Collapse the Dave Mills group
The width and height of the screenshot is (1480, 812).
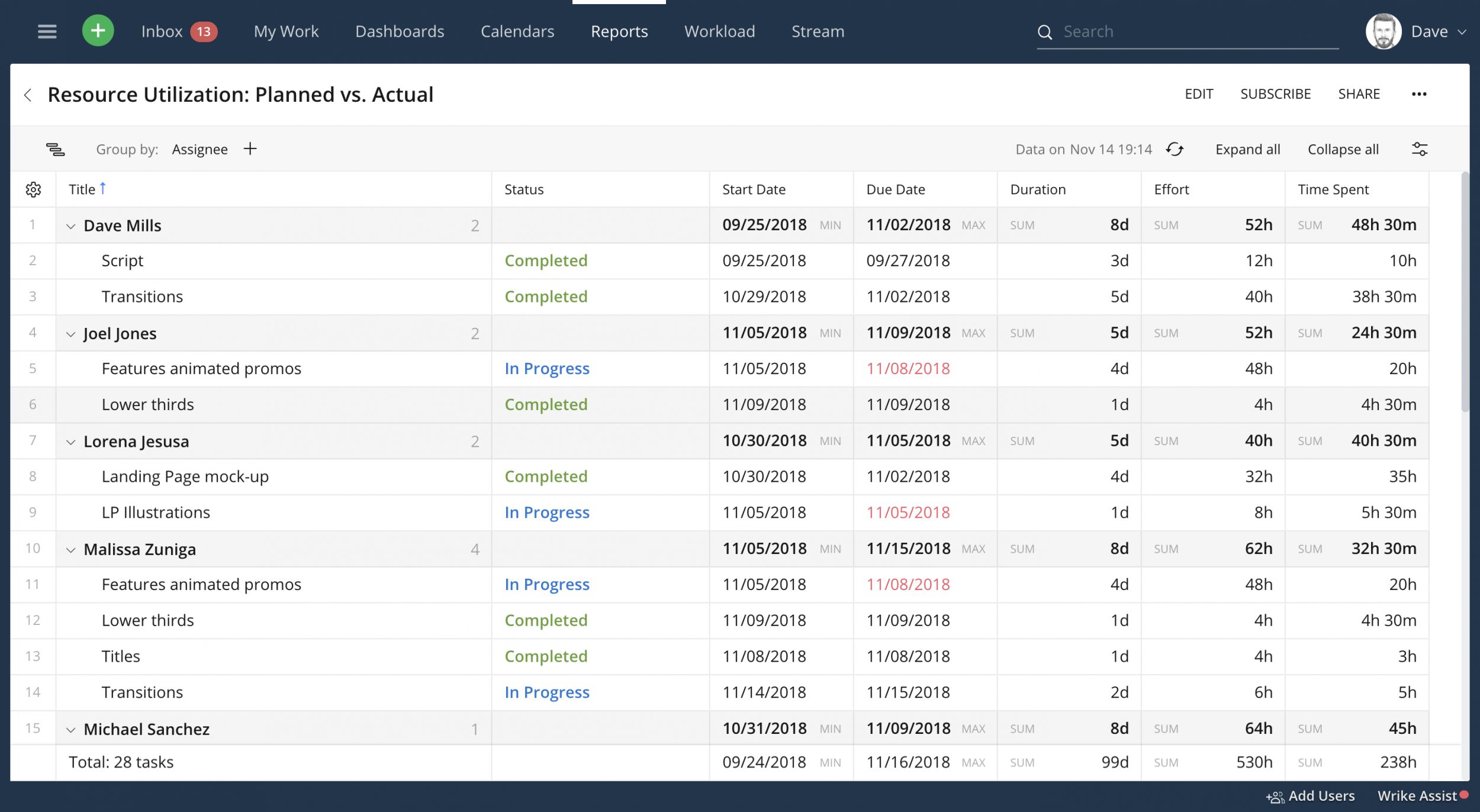pyautogui.click(x=70, y=225)
